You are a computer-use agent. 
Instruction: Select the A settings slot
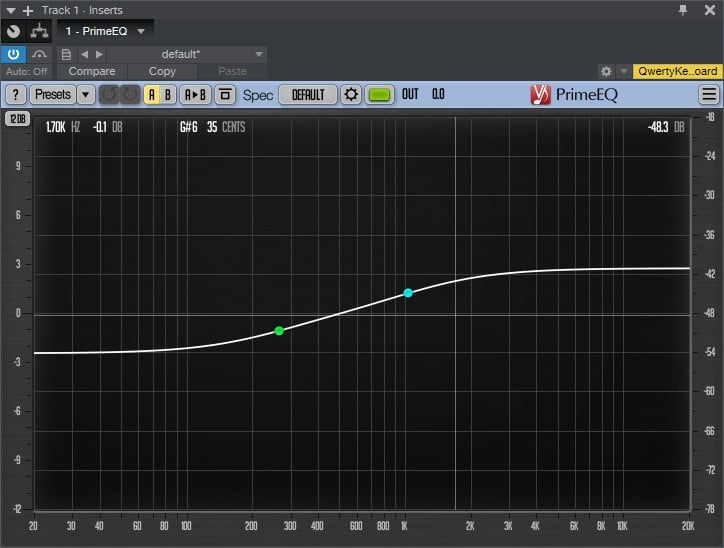click(152, 95)
